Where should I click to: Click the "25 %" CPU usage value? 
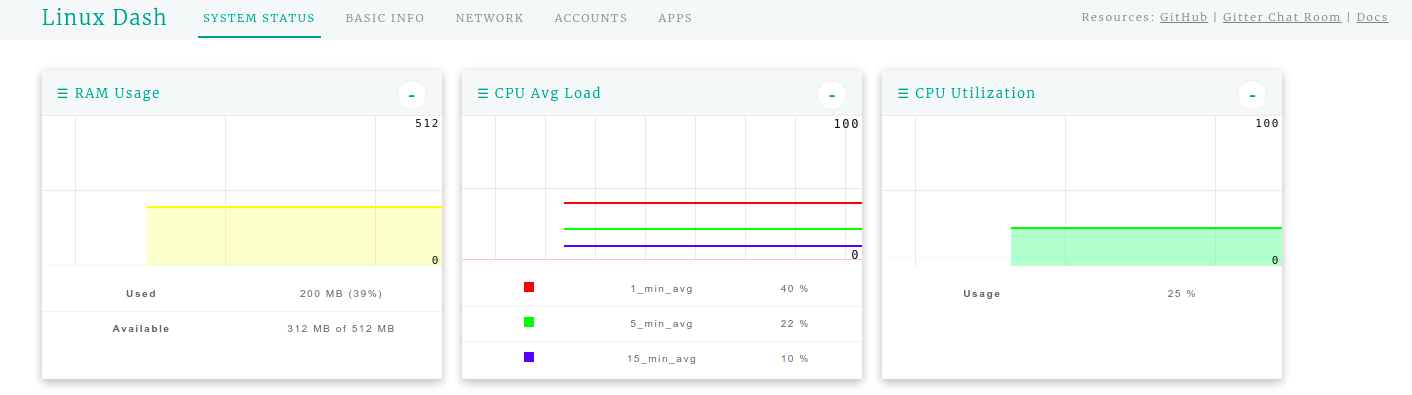[1181, 294]
